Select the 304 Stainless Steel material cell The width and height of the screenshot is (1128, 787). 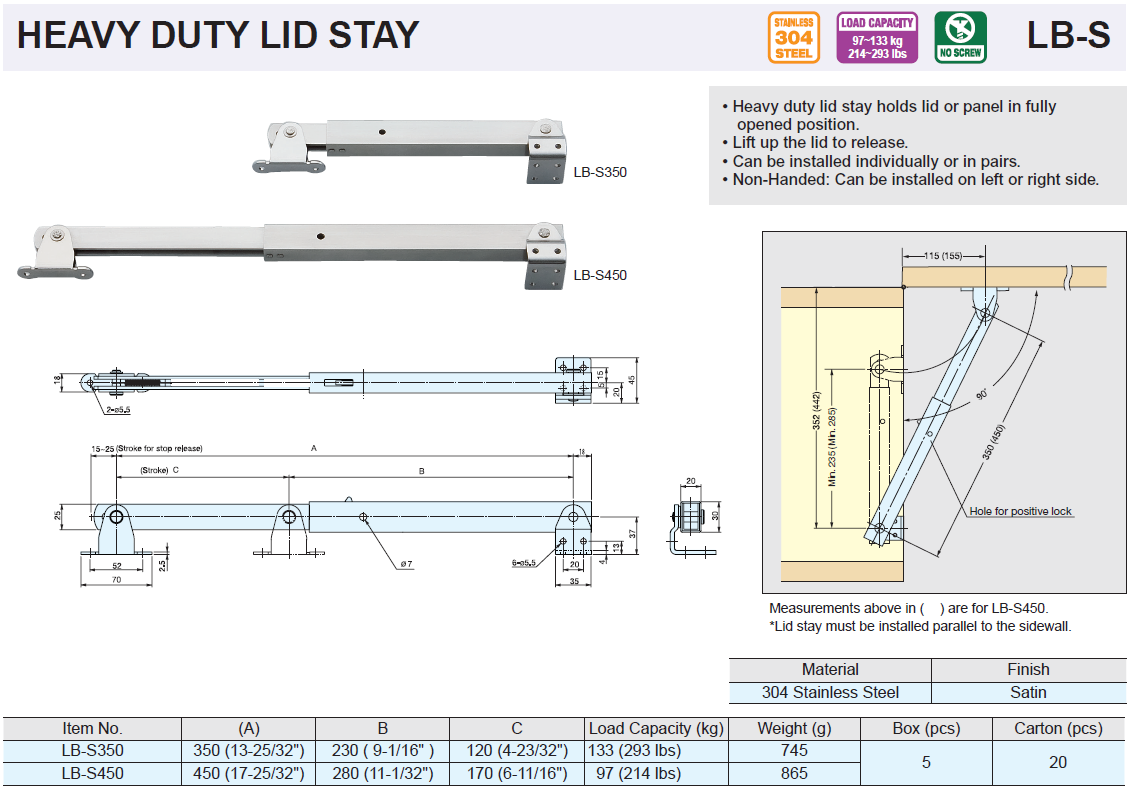click(830, 692)
